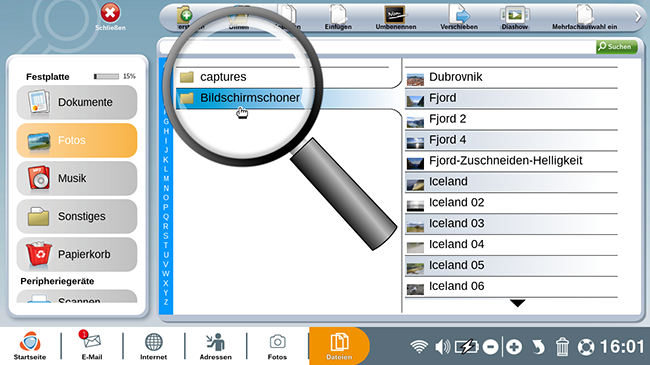The image size is (650, 365).
Task: Click the Suchen search button
Action: [616, 47]
